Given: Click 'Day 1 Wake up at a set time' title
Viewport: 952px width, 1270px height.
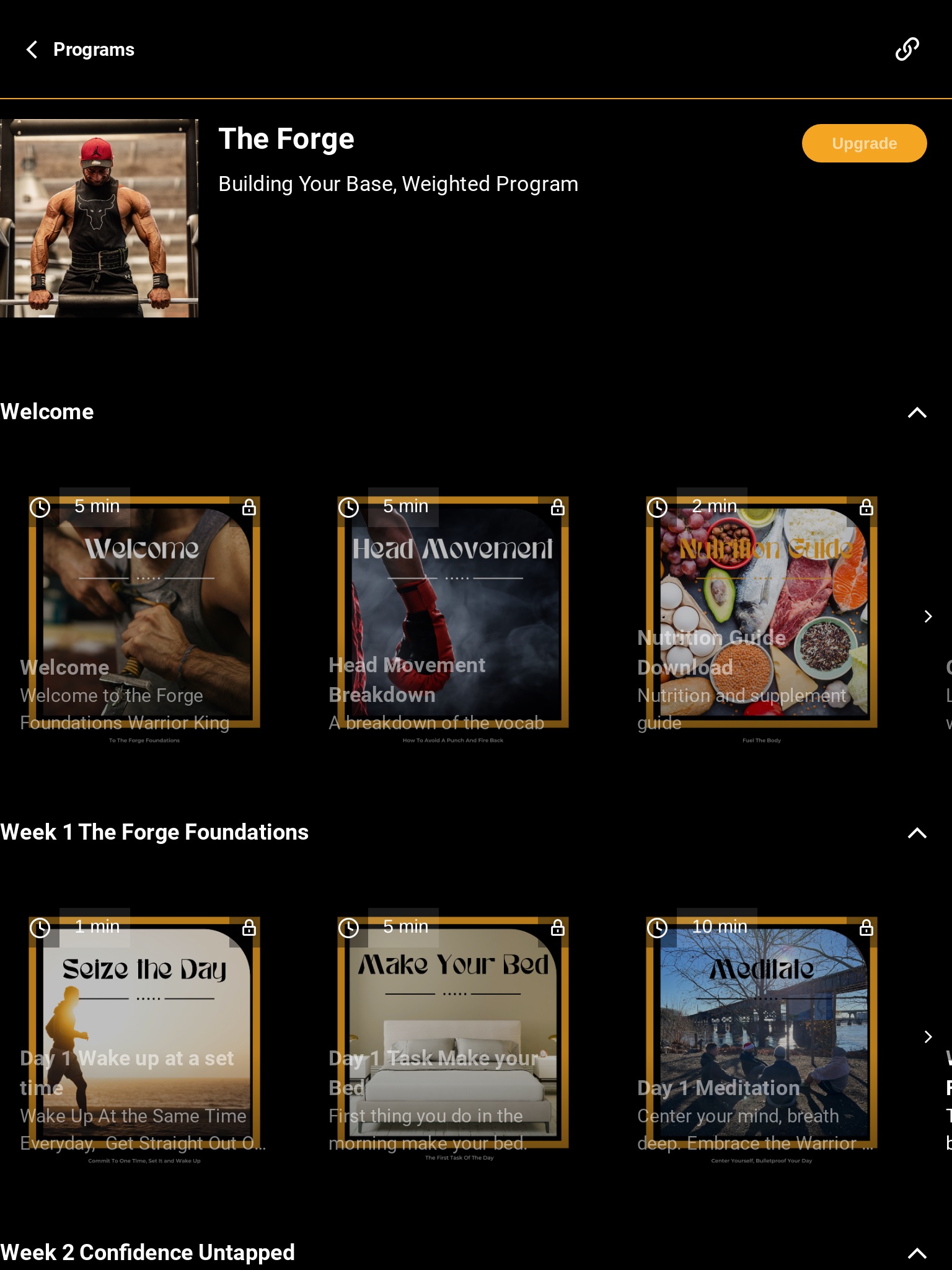Looking at the screenshot, I should coord(127,1073).
